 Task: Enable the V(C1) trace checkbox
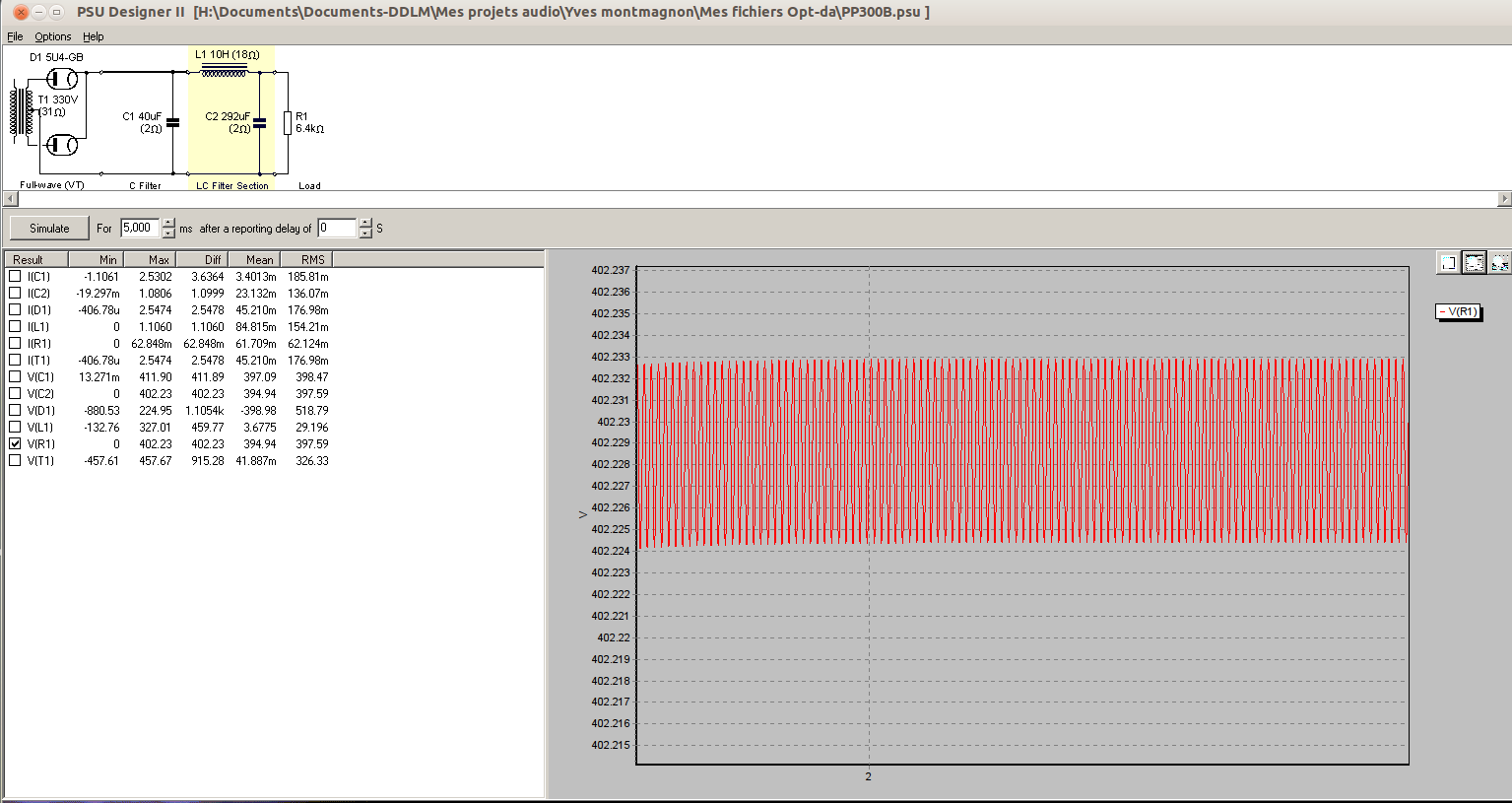pos(15,376)
